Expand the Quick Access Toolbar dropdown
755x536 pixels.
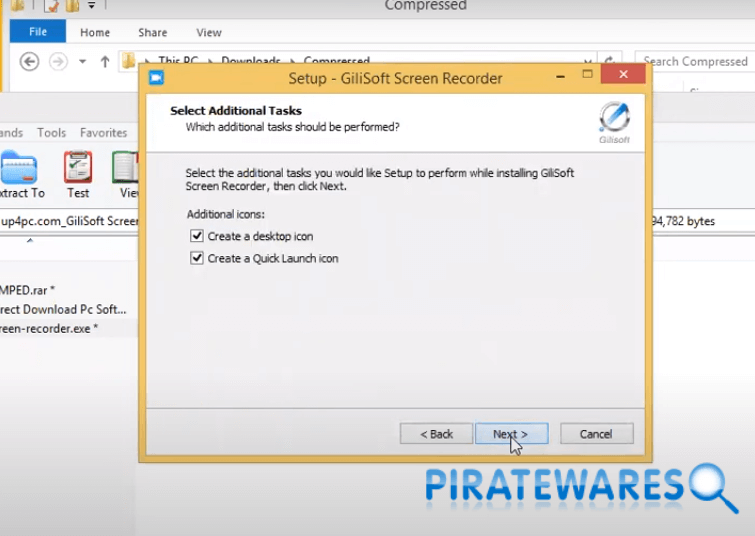(x=90, y=6)
